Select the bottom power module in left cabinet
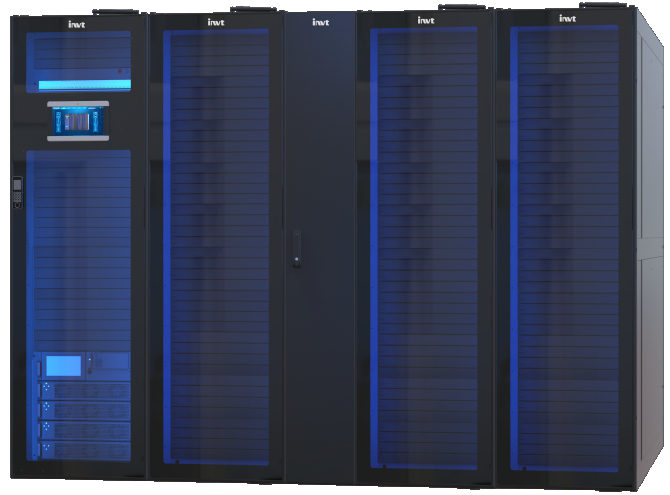Image resolution: width=670 pixels, height=495 pixels. coord(85,449)
